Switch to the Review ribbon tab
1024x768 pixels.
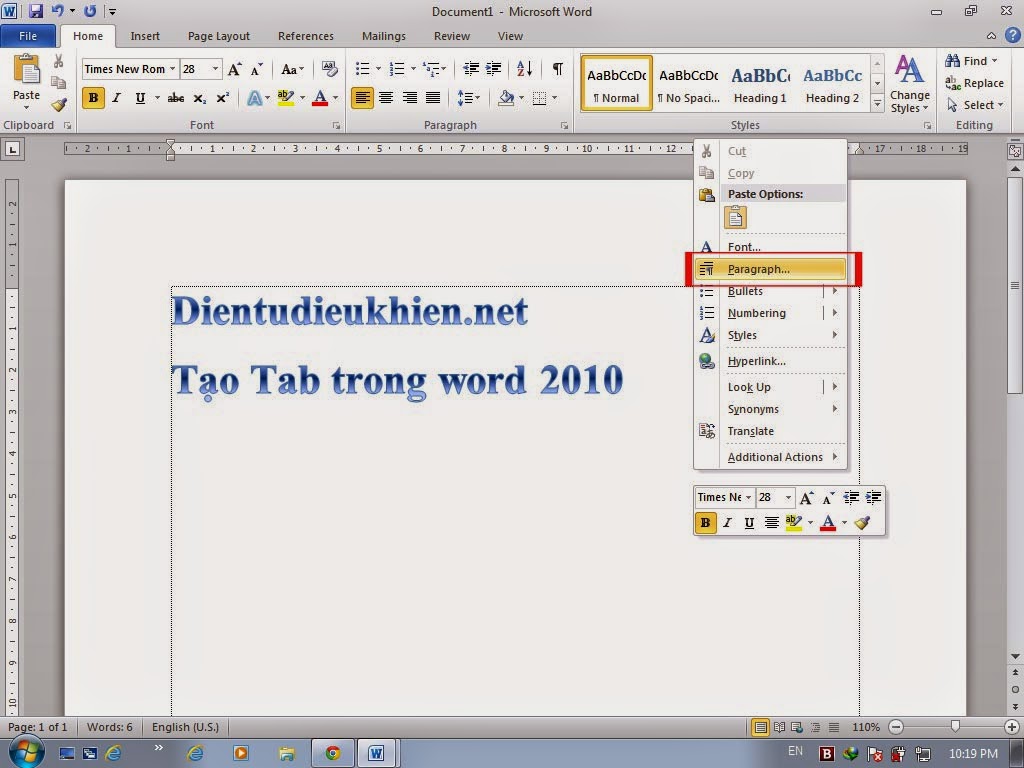tap(451, 36)
